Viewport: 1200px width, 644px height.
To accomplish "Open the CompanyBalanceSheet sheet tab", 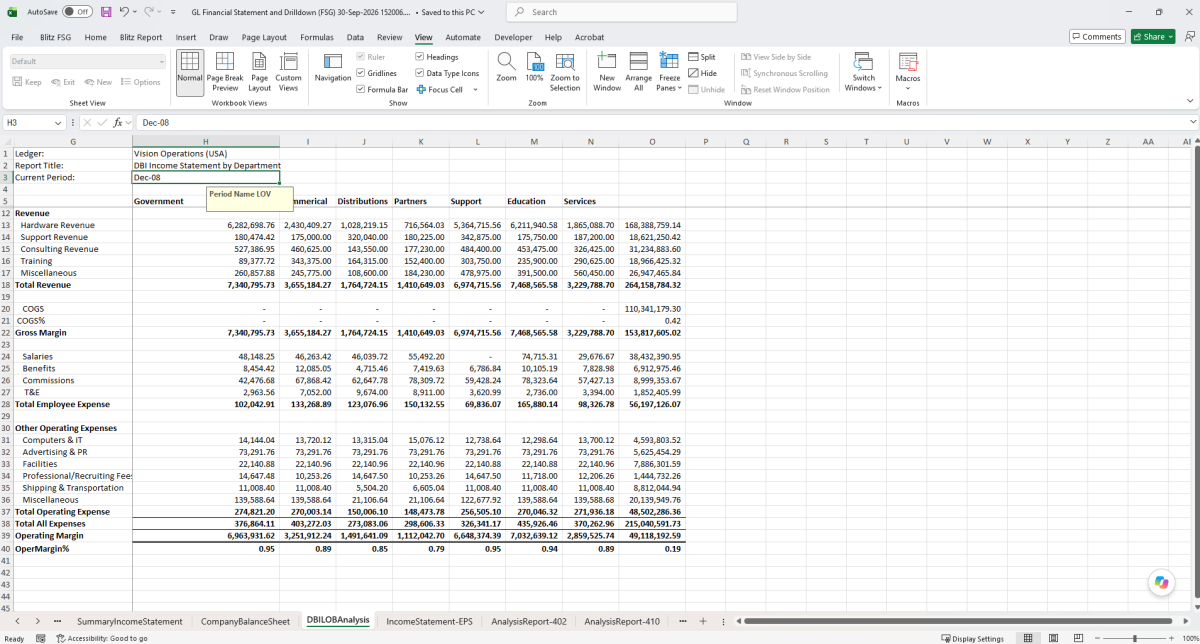I will coord(245,621).
